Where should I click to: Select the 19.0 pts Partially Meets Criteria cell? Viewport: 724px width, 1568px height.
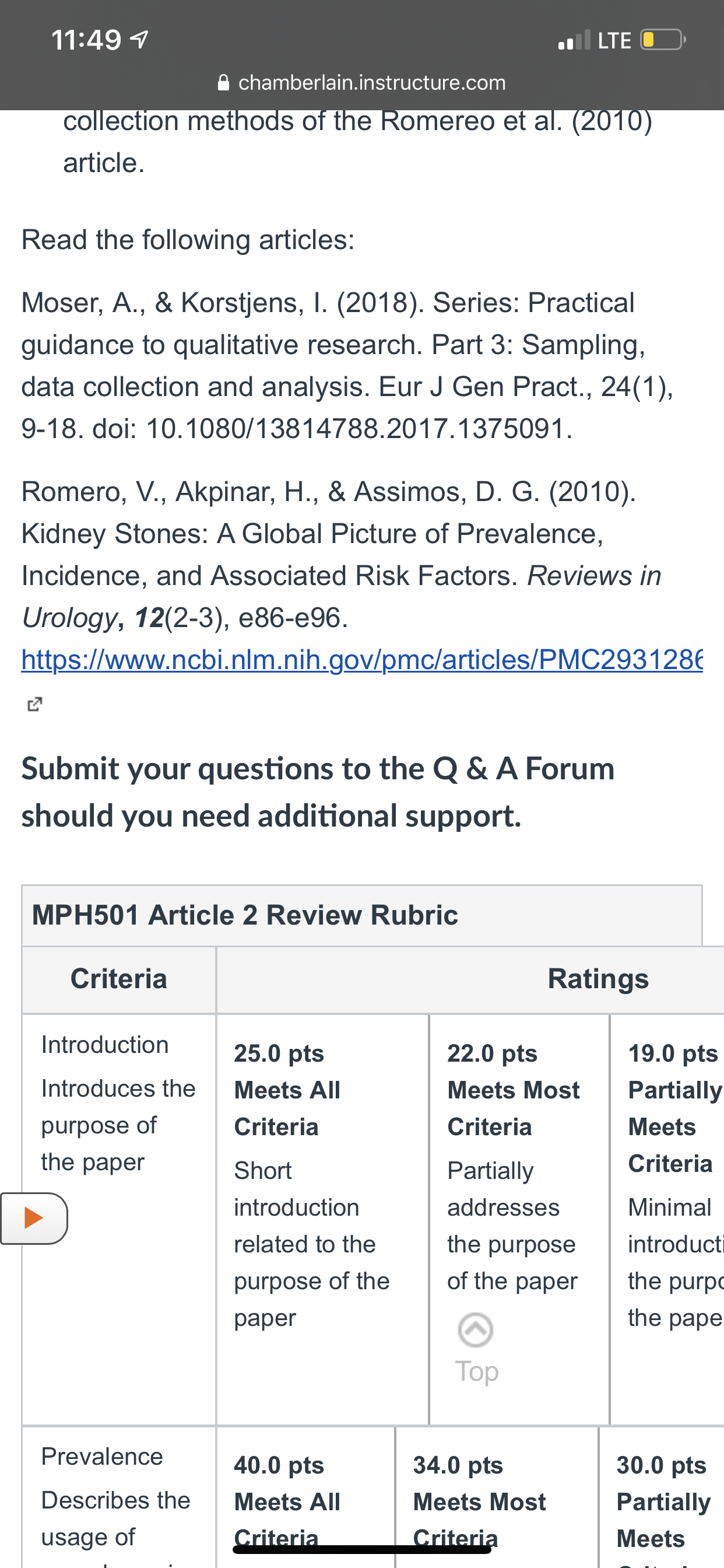(x=667, y=1220)
